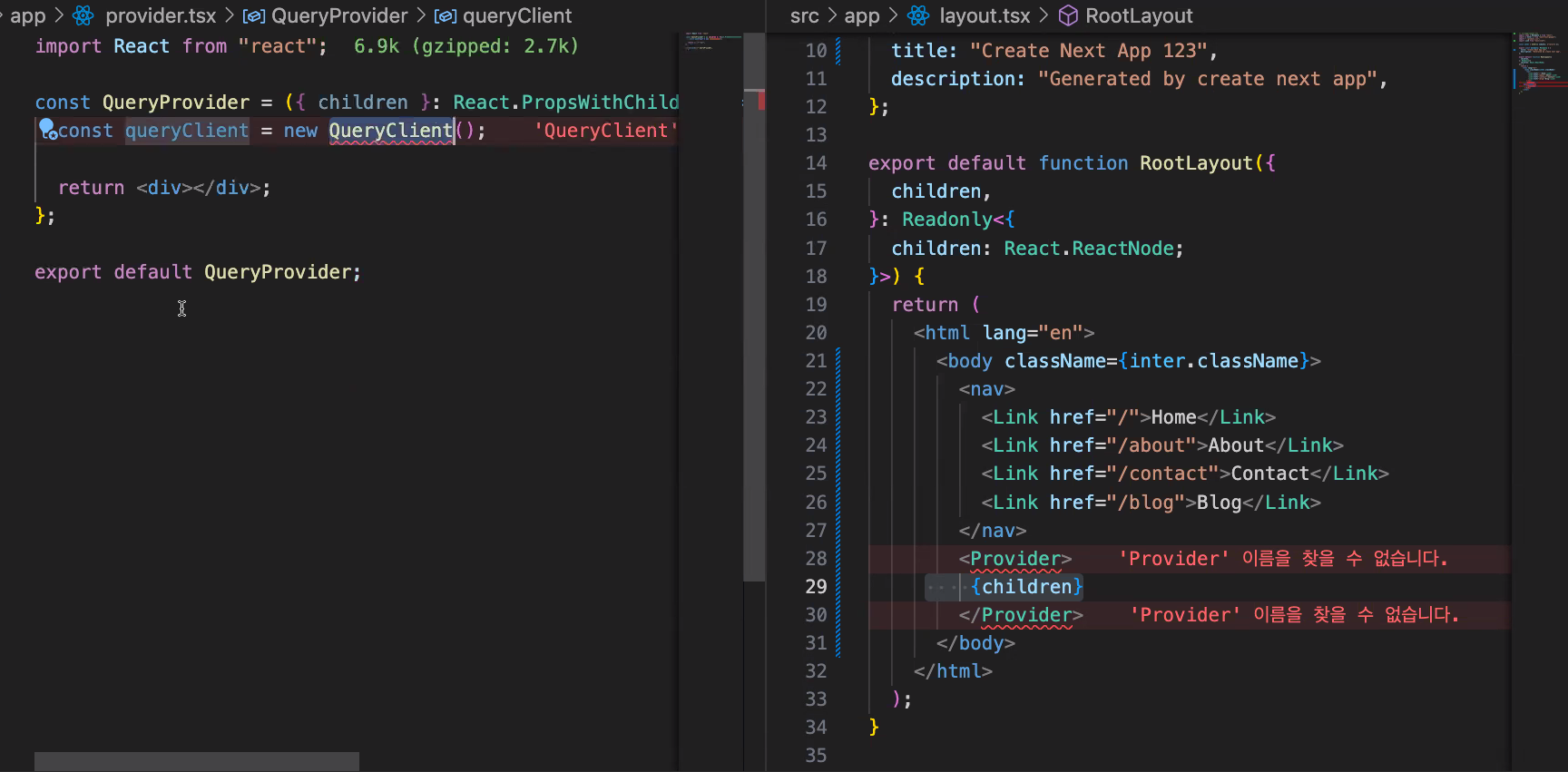Click the minimap in the layout.tsx editor
Screen dimensions: 1568x772
tap(1539, 64)
